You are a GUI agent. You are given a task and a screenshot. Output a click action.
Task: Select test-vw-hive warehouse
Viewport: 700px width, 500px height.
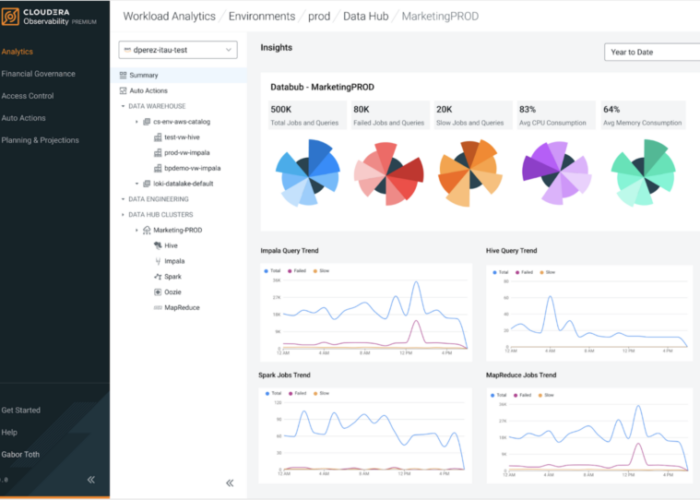[182, 137]
